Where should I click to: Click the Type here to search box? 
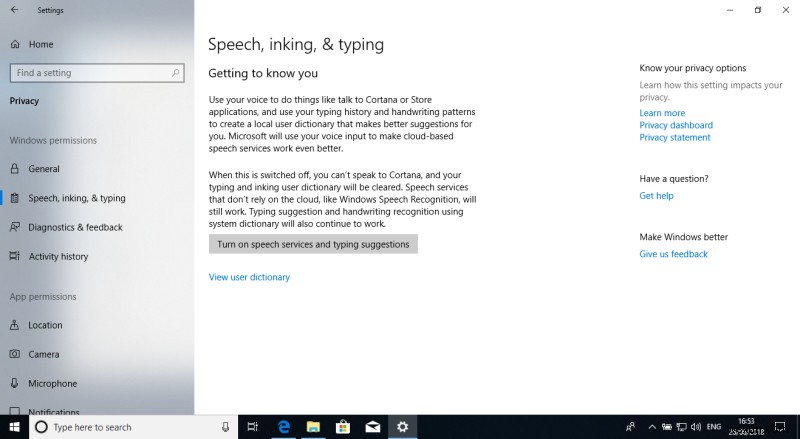(134, 427)
